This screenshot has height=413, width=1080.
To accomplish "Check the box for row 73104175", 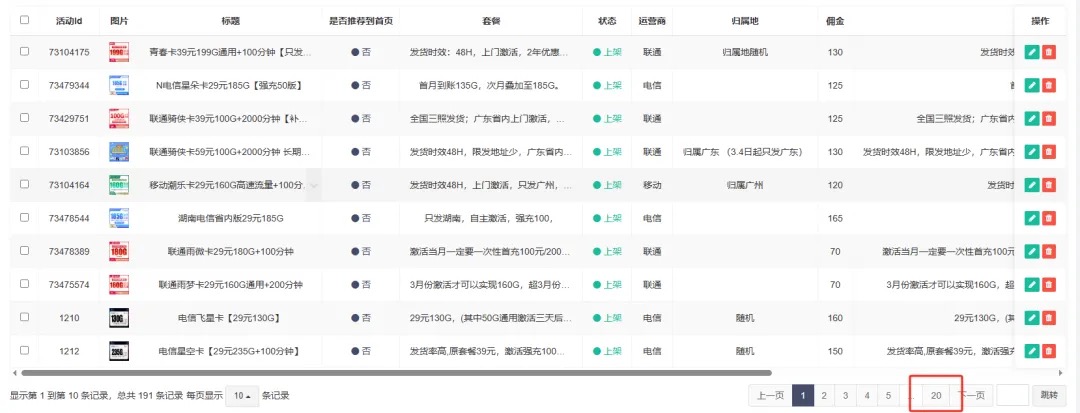I will (x=25, y=51).
